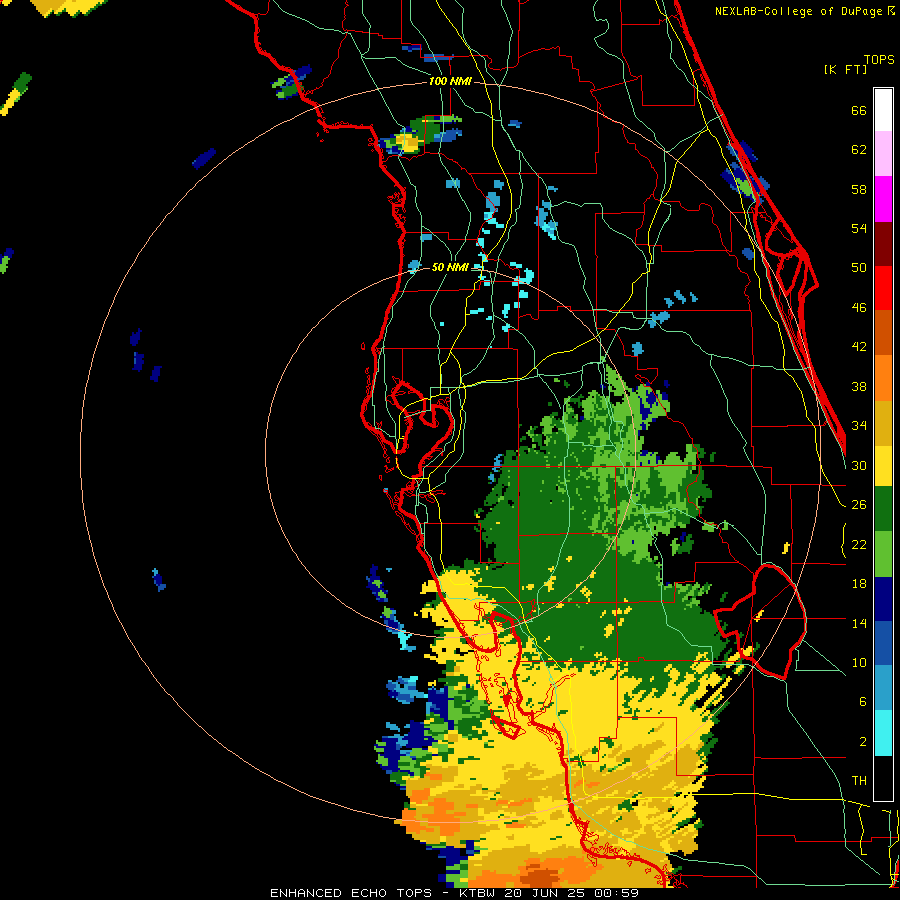Click the 62 legend value
Screen dimensions: 900x900
(859, 150)
